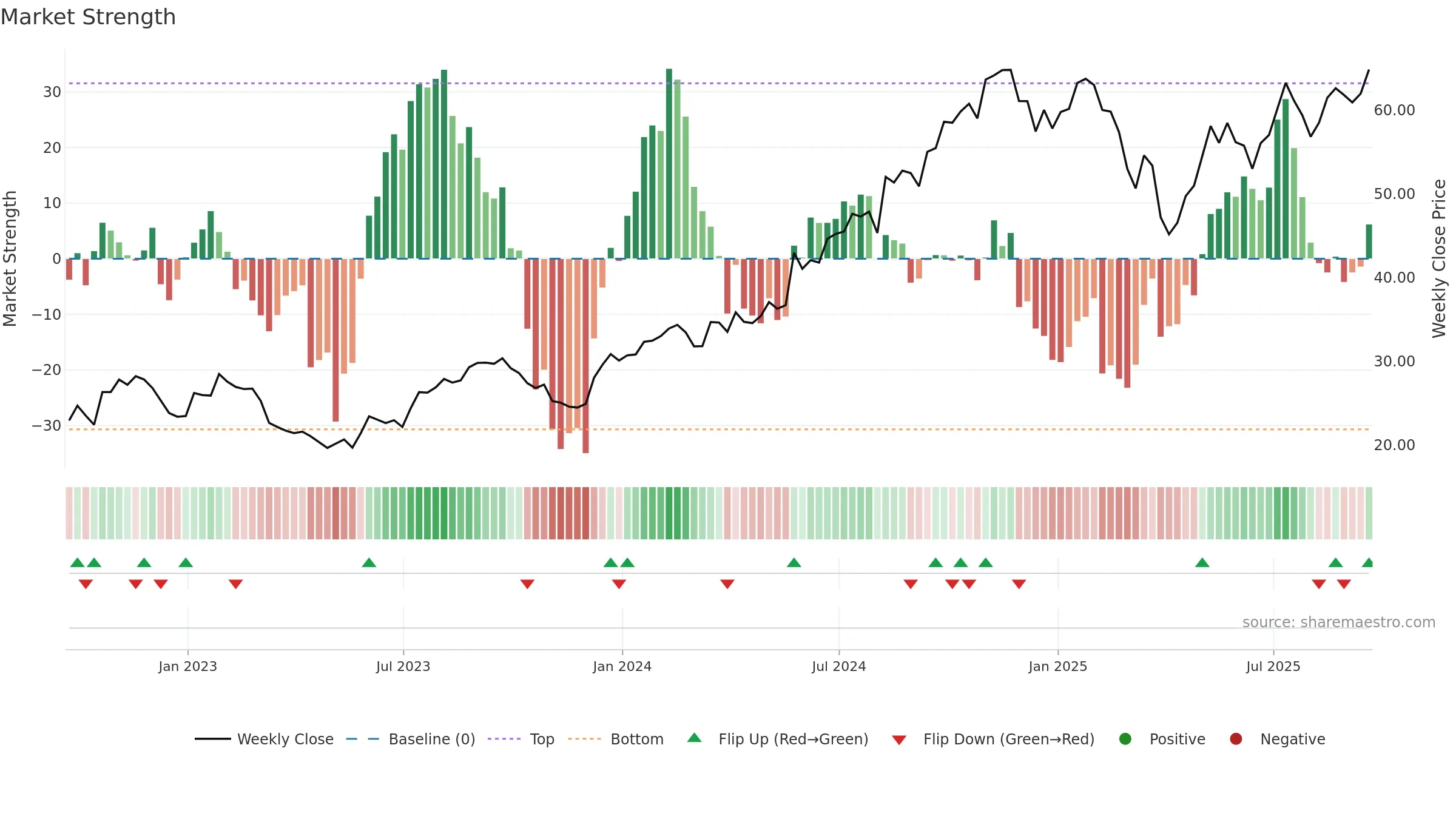This screenshot has height=819, width=1456.
Task: Click the 60.00 price axis label
Action: (x=1394, y=110)
